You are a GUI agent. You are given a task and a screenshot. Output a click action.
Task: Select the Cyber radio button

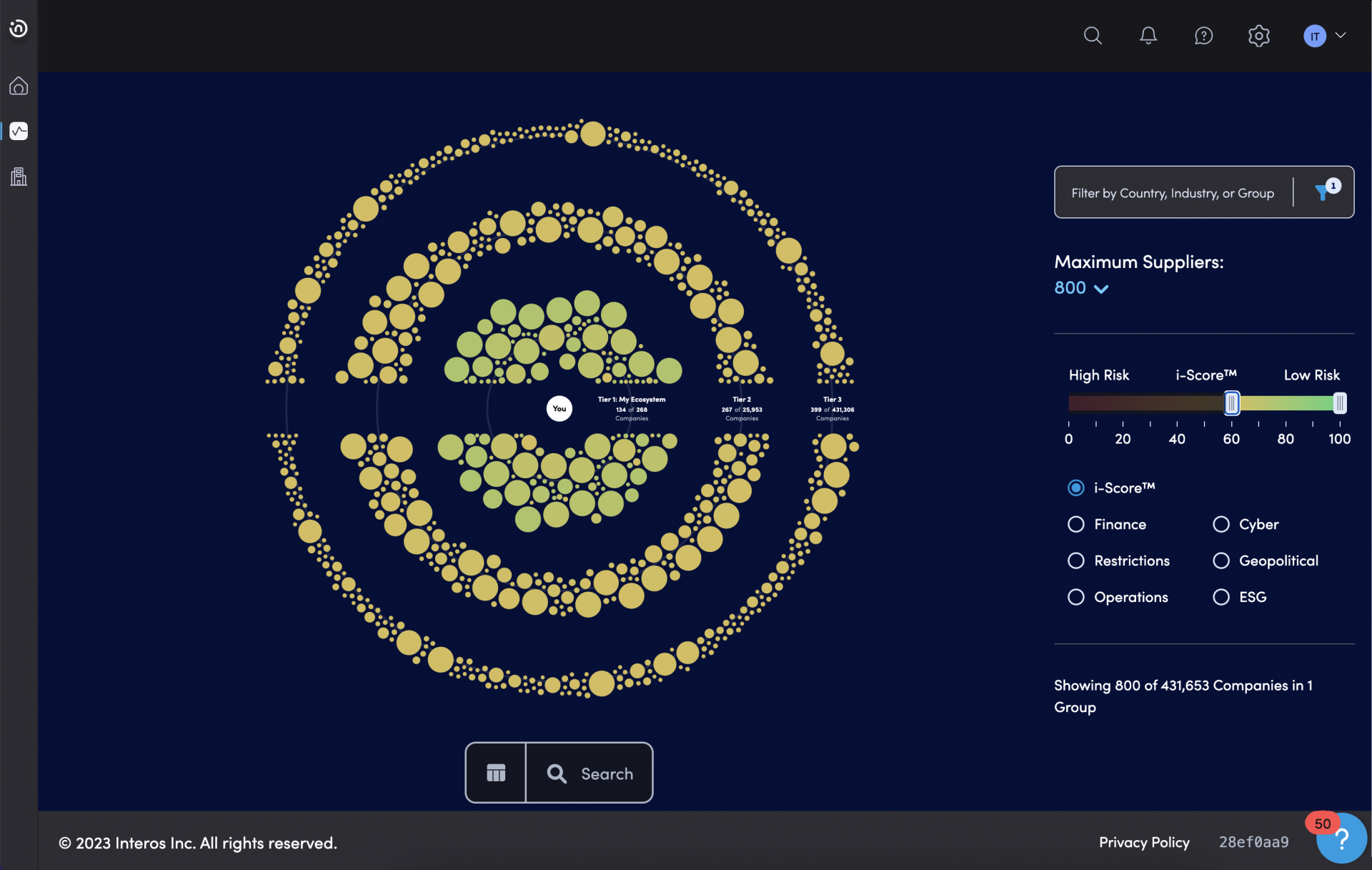(x=1221, y=524)
